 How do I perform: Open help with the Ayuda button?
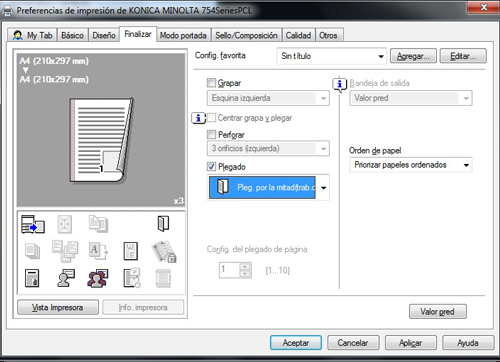(x=468, y=343)
